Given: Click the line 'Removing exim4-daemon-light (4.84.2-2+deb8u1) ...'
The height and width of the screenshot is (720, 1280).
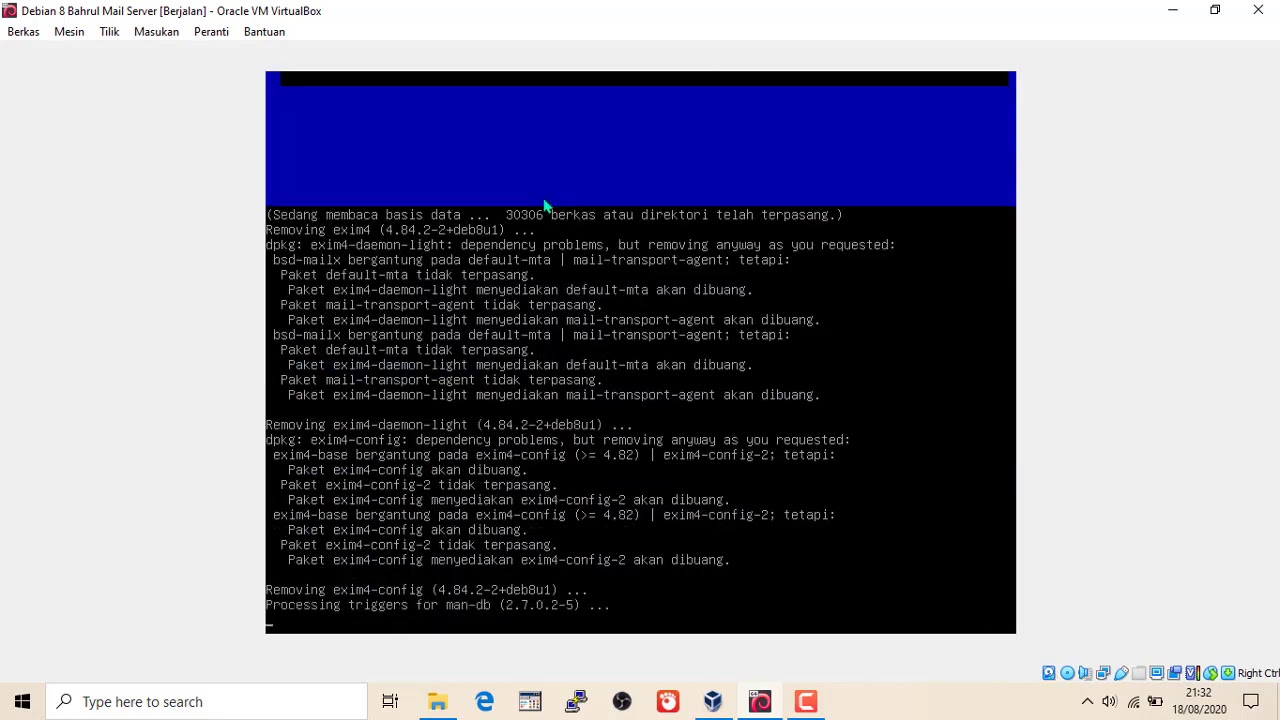Looking at the screenshot, I should point(449,425).
